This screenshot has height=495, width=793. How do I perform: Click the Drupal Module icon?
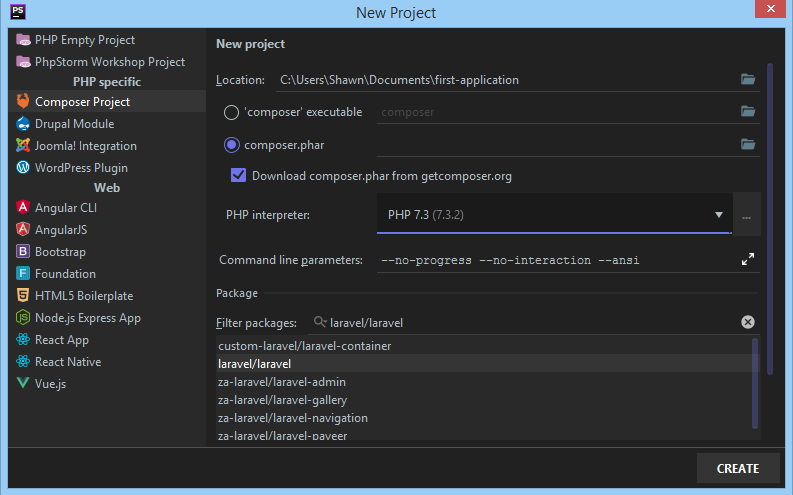coord(23,123)
